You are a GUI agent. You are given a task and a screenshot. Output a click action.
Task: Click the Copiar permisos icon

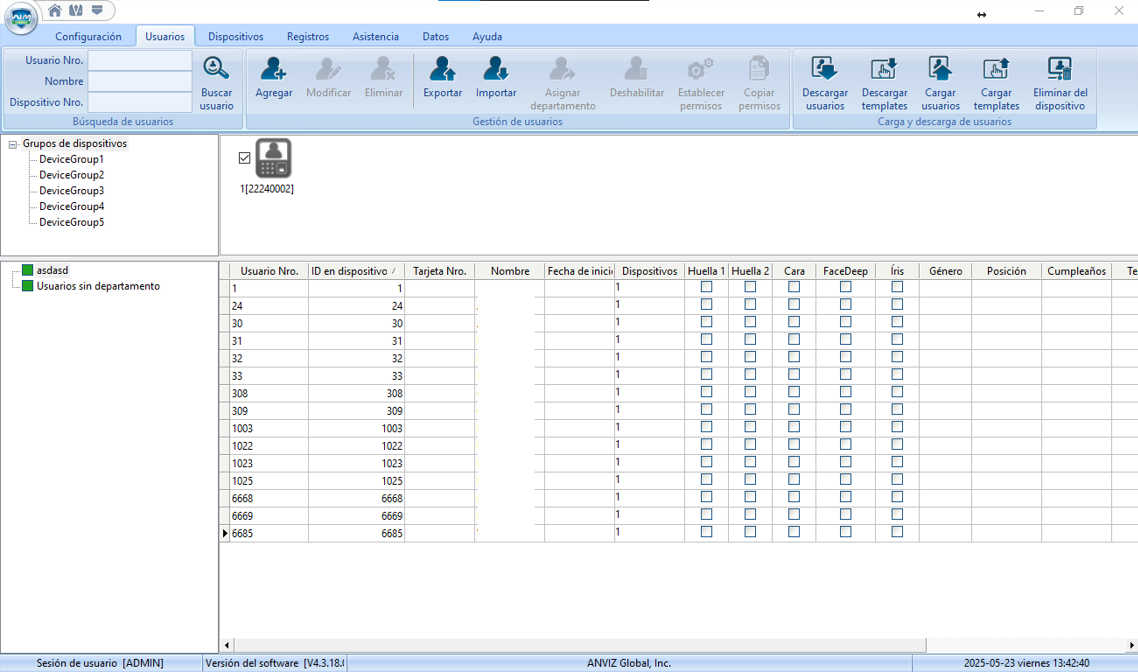(759, 69)
